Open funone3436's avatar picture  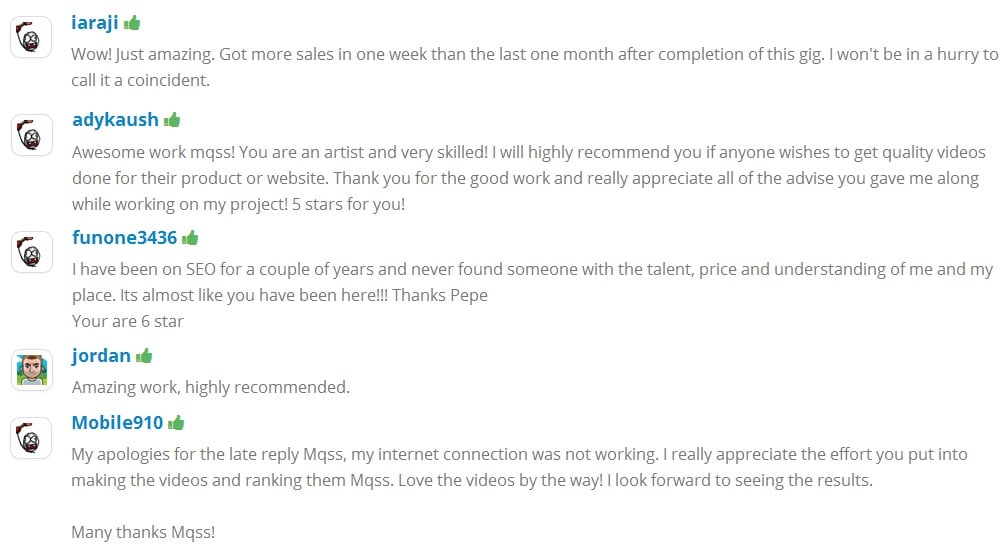click(x=31, y=252)
